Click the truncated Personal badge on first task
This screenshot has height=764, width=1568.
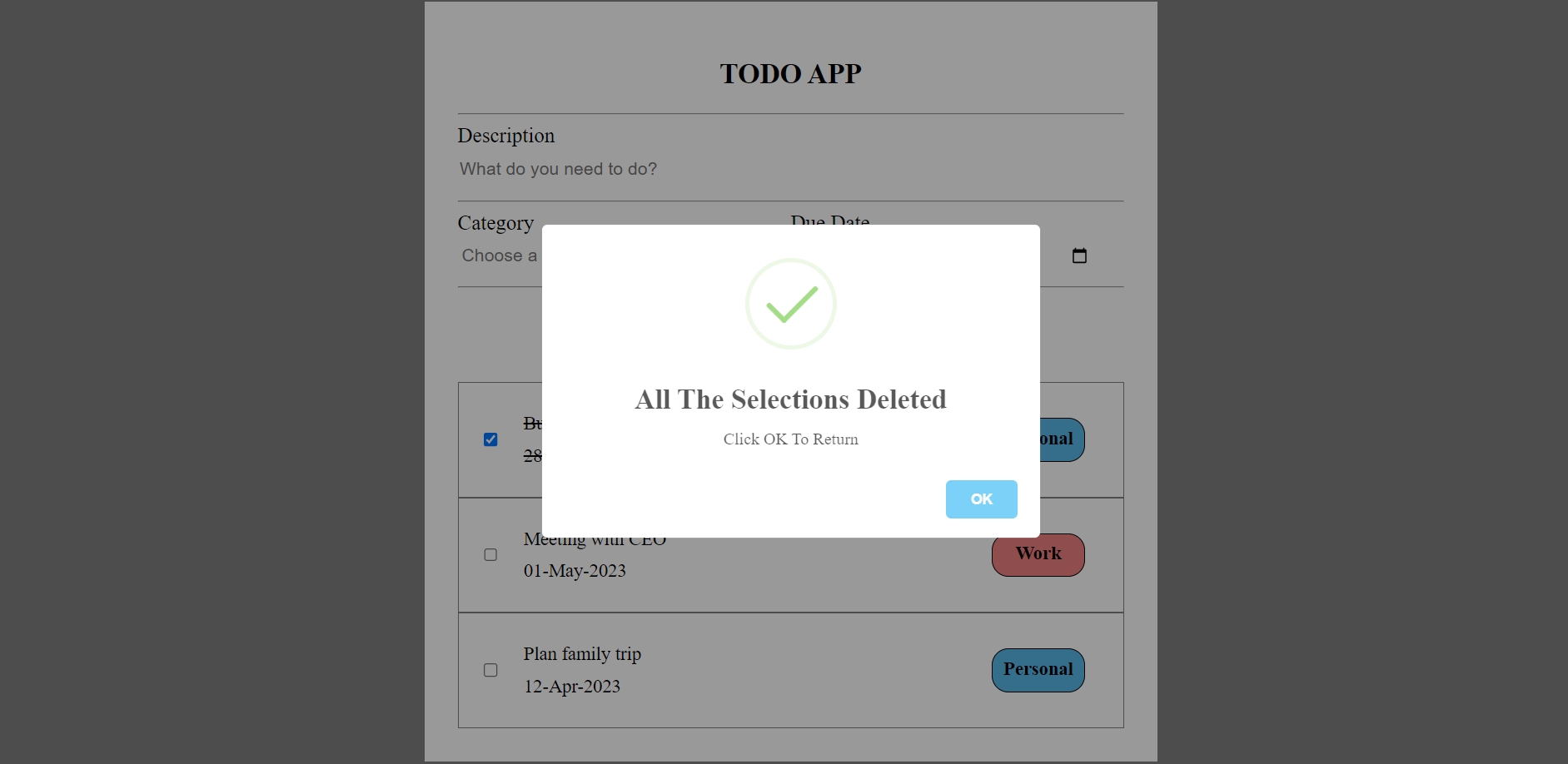[1056, 439]
